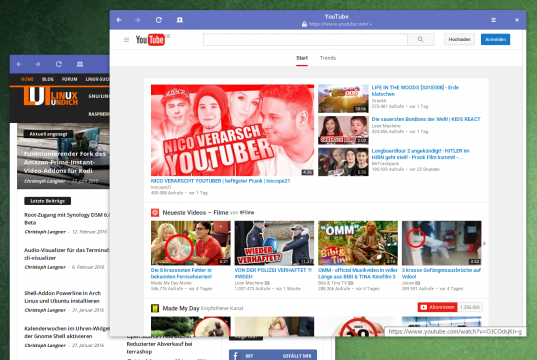The image size is (537, 360).
Task: Open FORUM in Linux und Ich menu
Action: click(70, 79)
